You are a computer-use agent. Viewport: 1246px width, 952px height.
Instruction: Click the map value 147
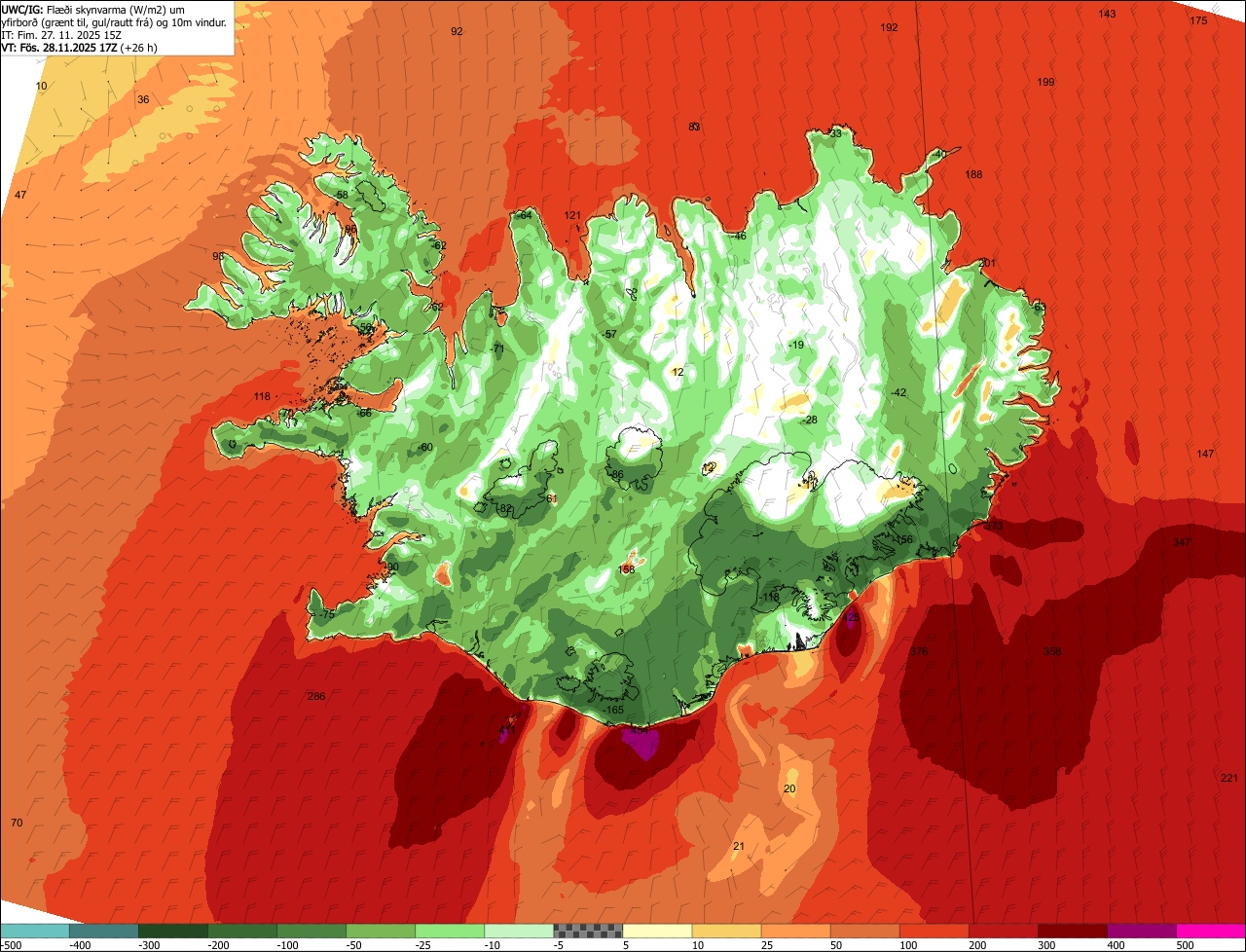point(1205,454)
